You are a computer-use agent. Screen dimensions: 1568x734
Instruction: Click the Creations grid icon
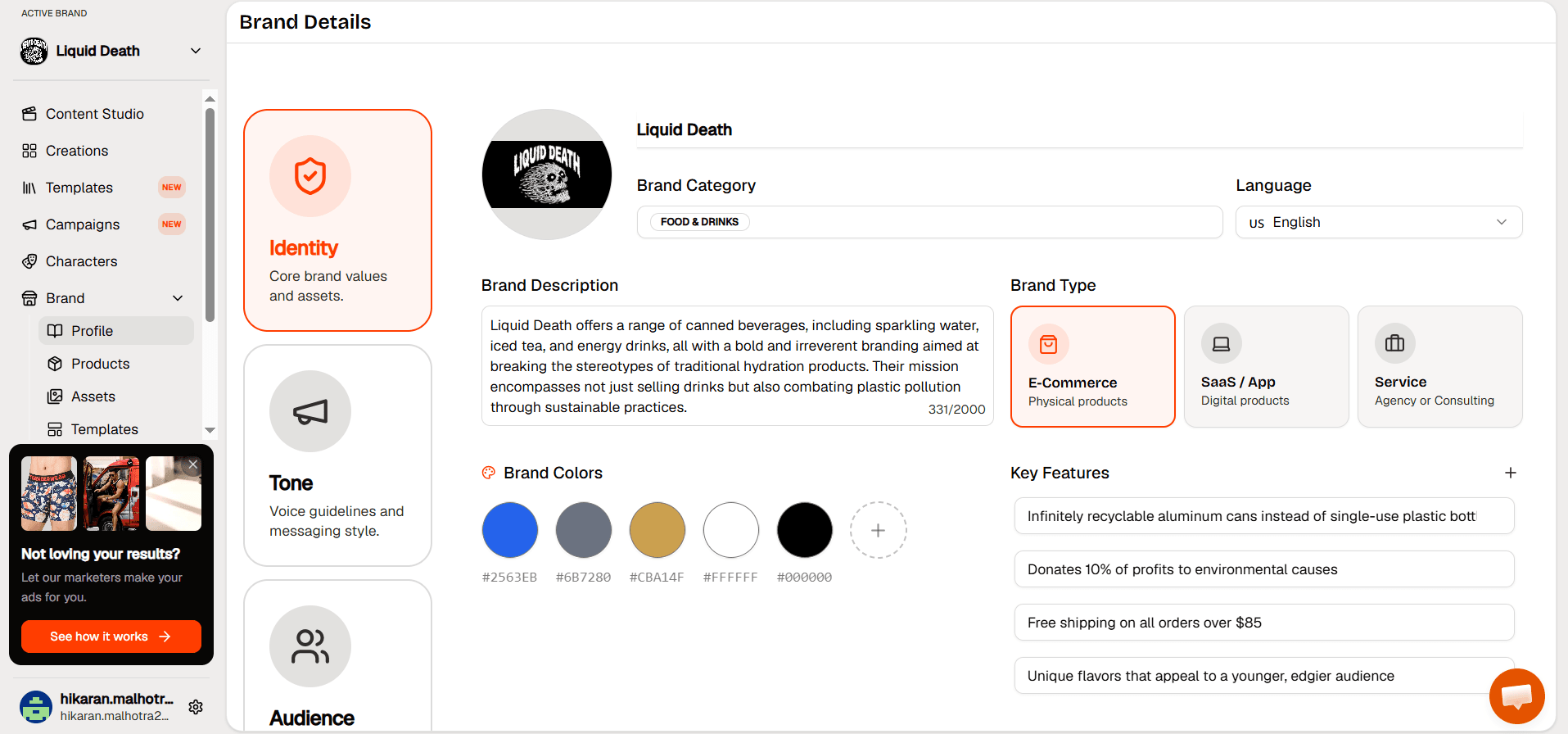[29, 151]
